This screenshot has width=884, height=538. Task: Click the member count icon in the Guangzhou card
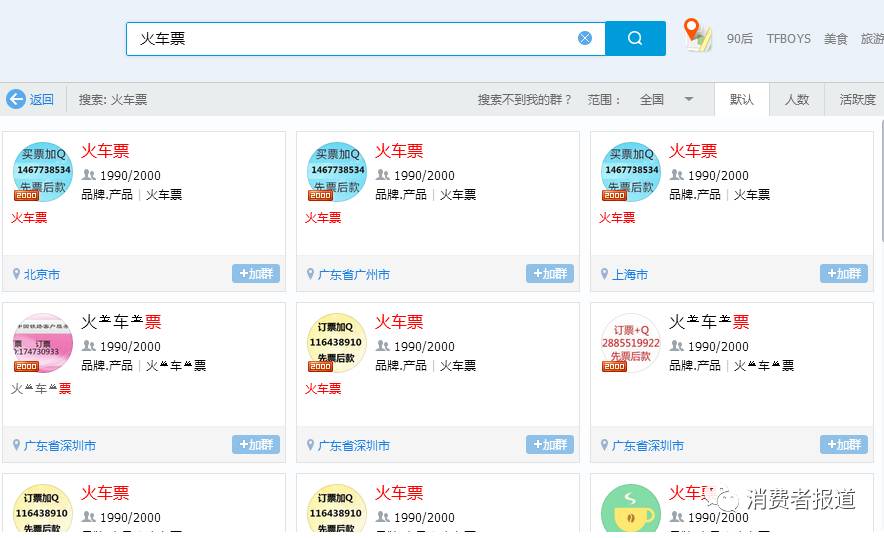[383, 175]
